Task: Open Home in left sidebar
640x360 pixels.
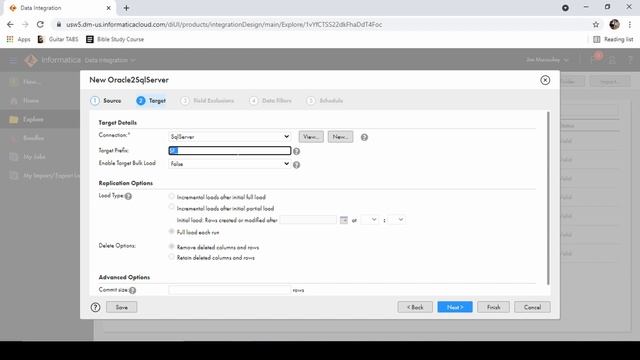Action: (31, 100)
